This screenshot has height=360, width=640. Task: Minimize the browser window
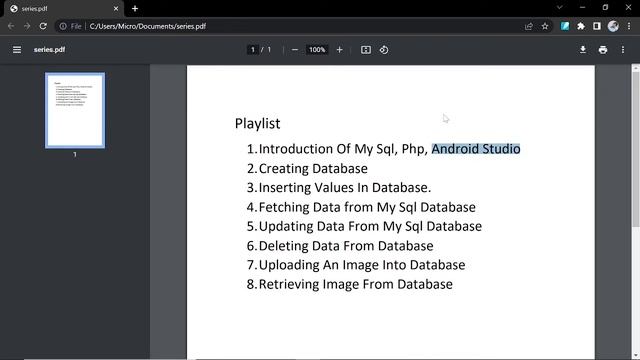tap(582, 7)
